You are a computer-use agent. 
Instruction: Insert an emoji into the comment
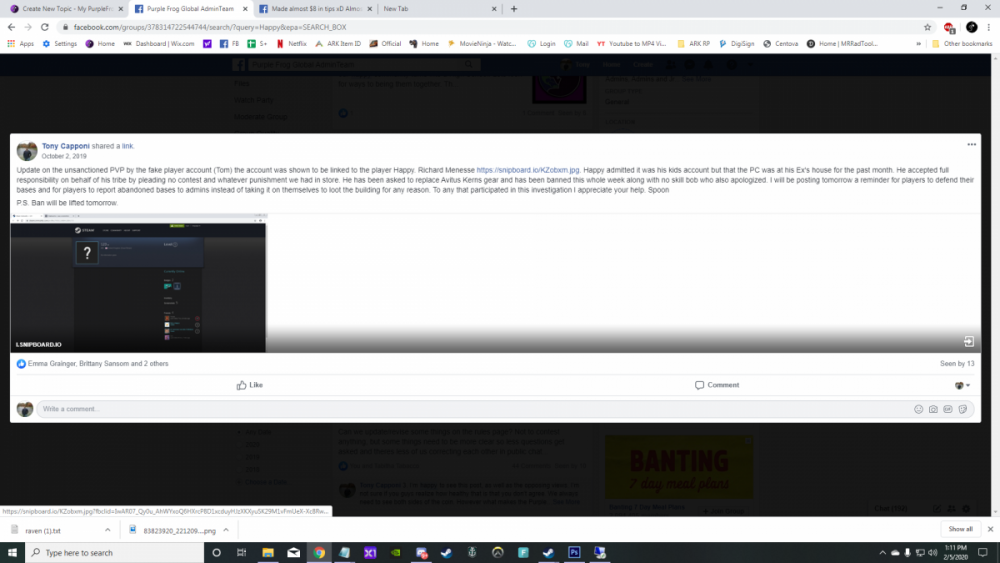coord(918,409)
